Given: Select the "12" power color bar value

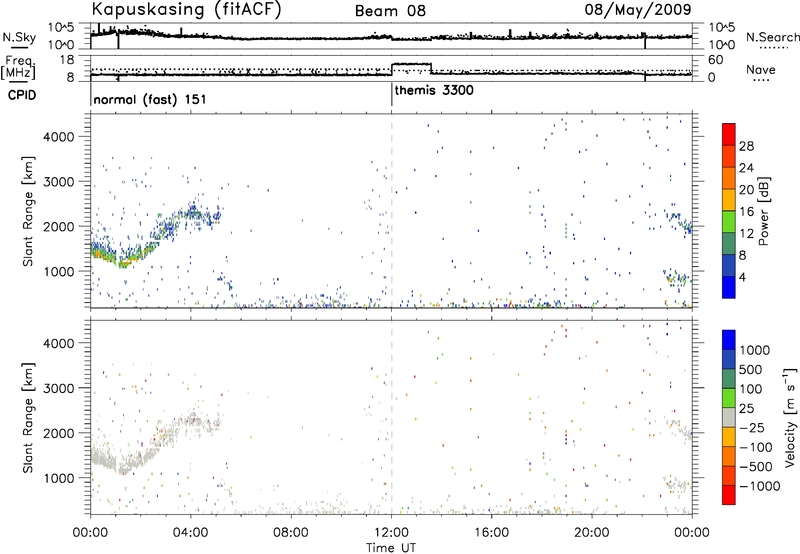Looking at the screenshot, I should pos(746,234).
